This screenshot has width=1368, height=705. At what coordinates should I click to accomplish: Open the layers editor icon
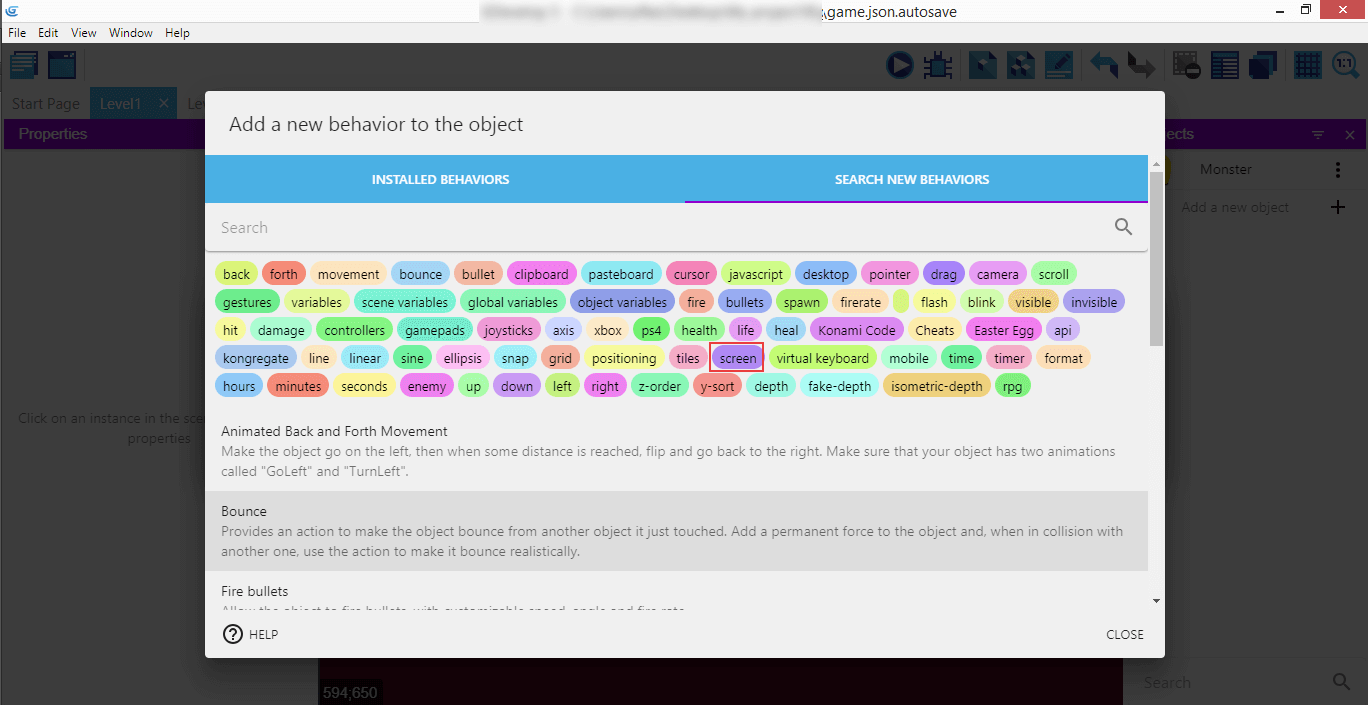(1263, 66)
